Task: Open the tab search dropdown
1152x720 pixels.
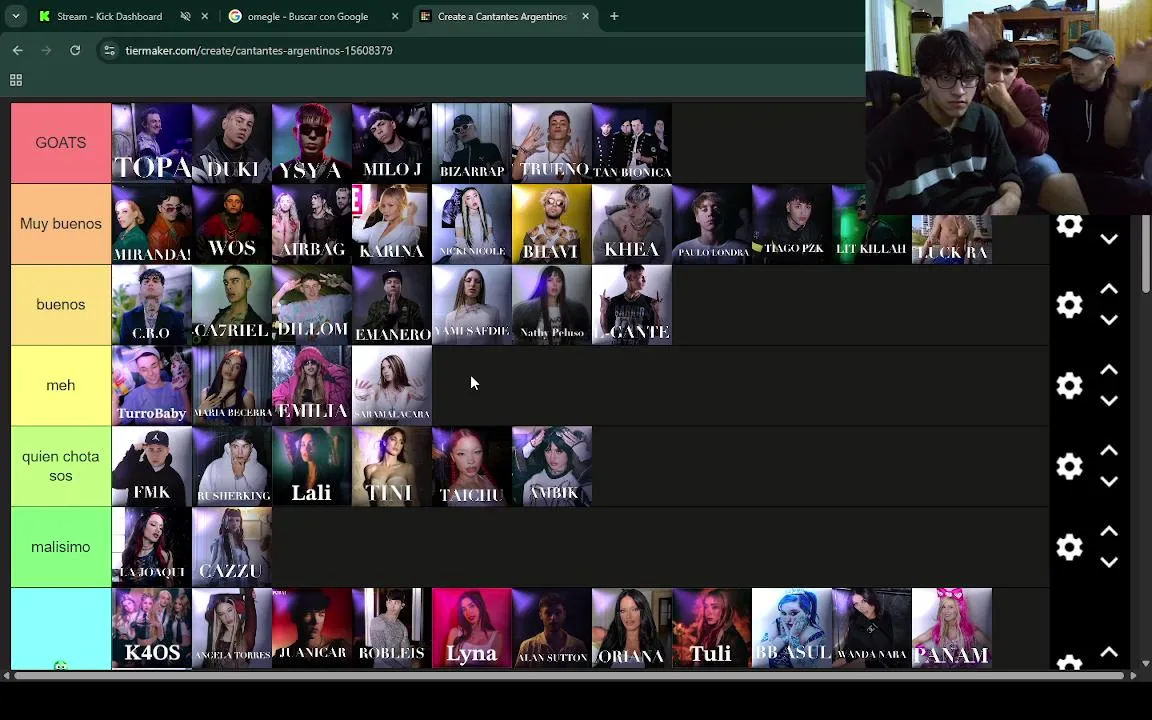Action: coord(15,16)
